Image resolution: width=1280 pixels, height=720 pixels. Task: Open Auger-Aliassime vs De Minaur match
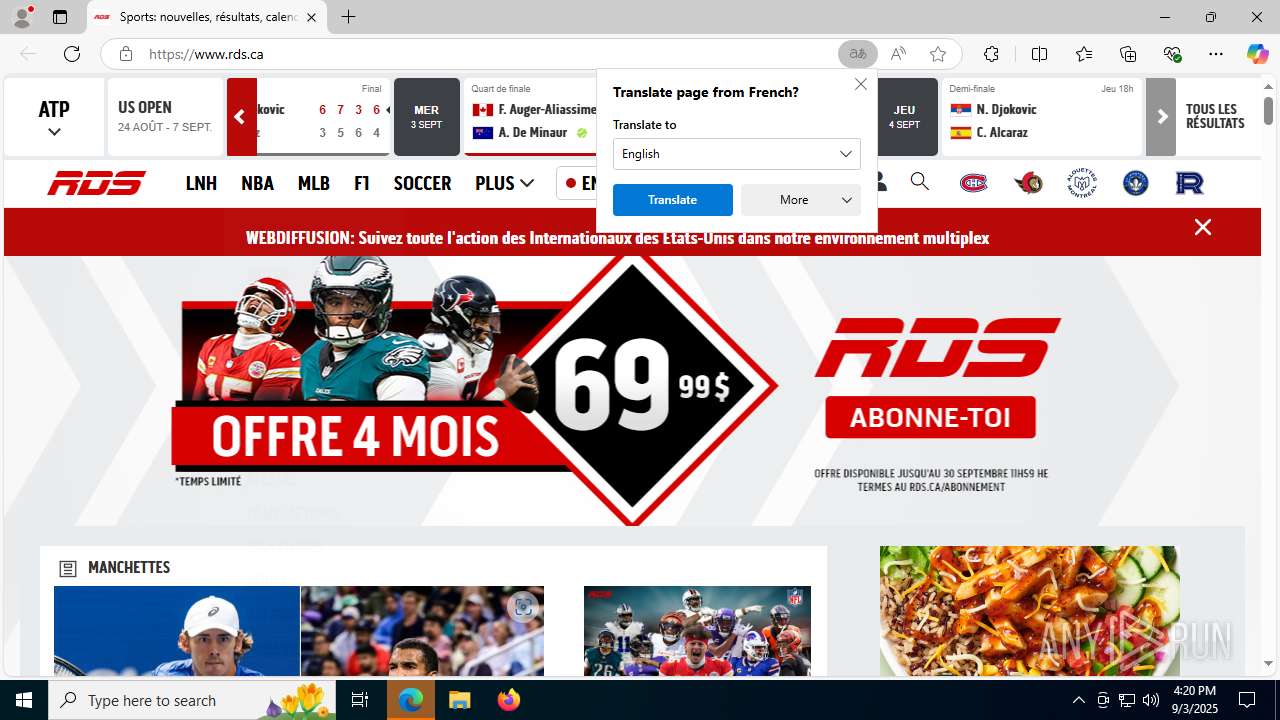tap(531, 117)
